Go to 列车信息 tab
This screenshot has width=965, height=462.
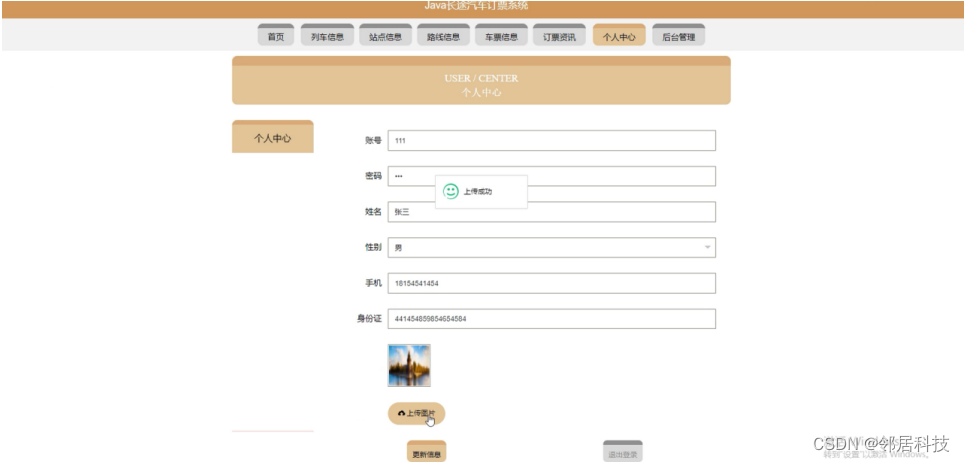[327, 35]
